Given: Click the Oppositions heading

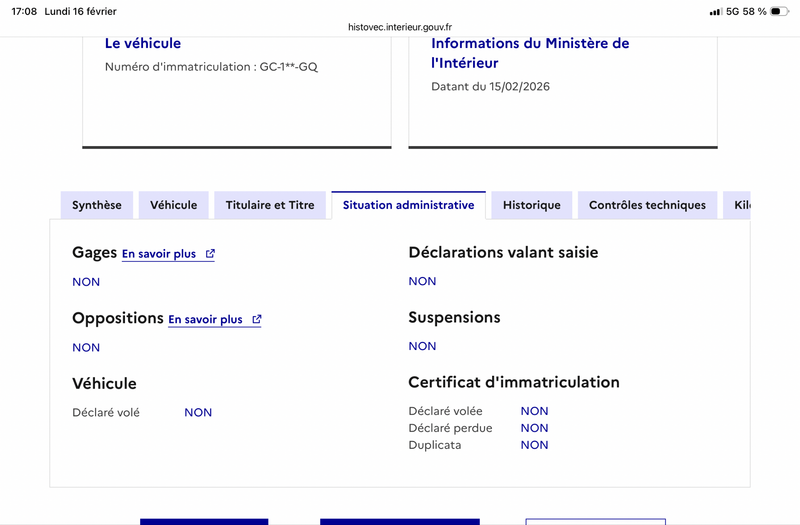Looking at the screenshot, I should click(118, 318).
